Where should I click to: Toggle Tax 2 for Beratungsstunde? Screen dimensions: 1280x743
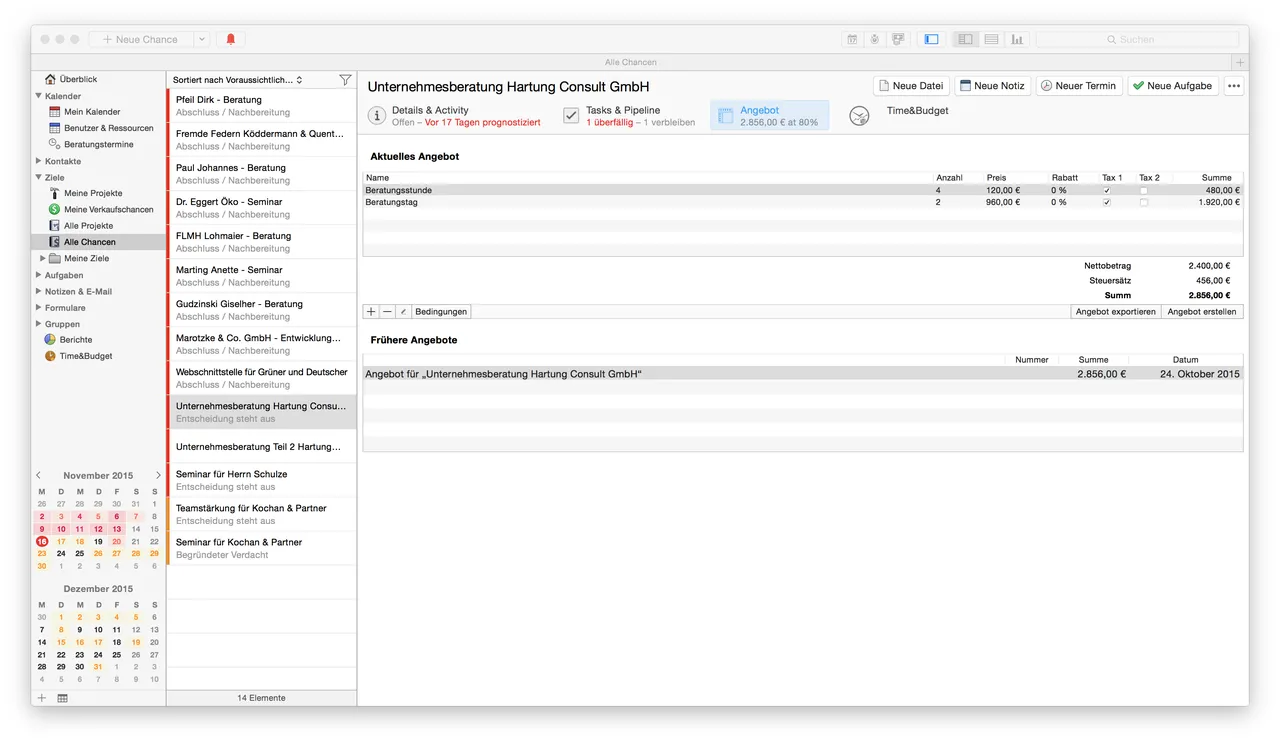click(x=1144, y=190)
